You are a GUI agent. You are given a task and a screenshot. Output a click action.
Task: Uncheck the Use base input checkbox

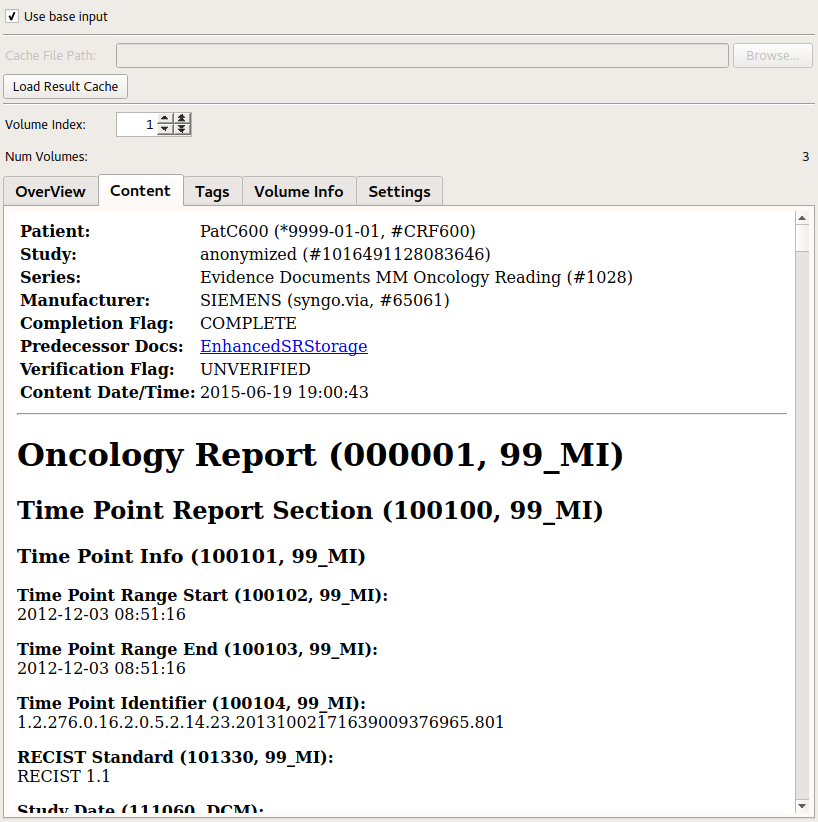coord(12,17)
